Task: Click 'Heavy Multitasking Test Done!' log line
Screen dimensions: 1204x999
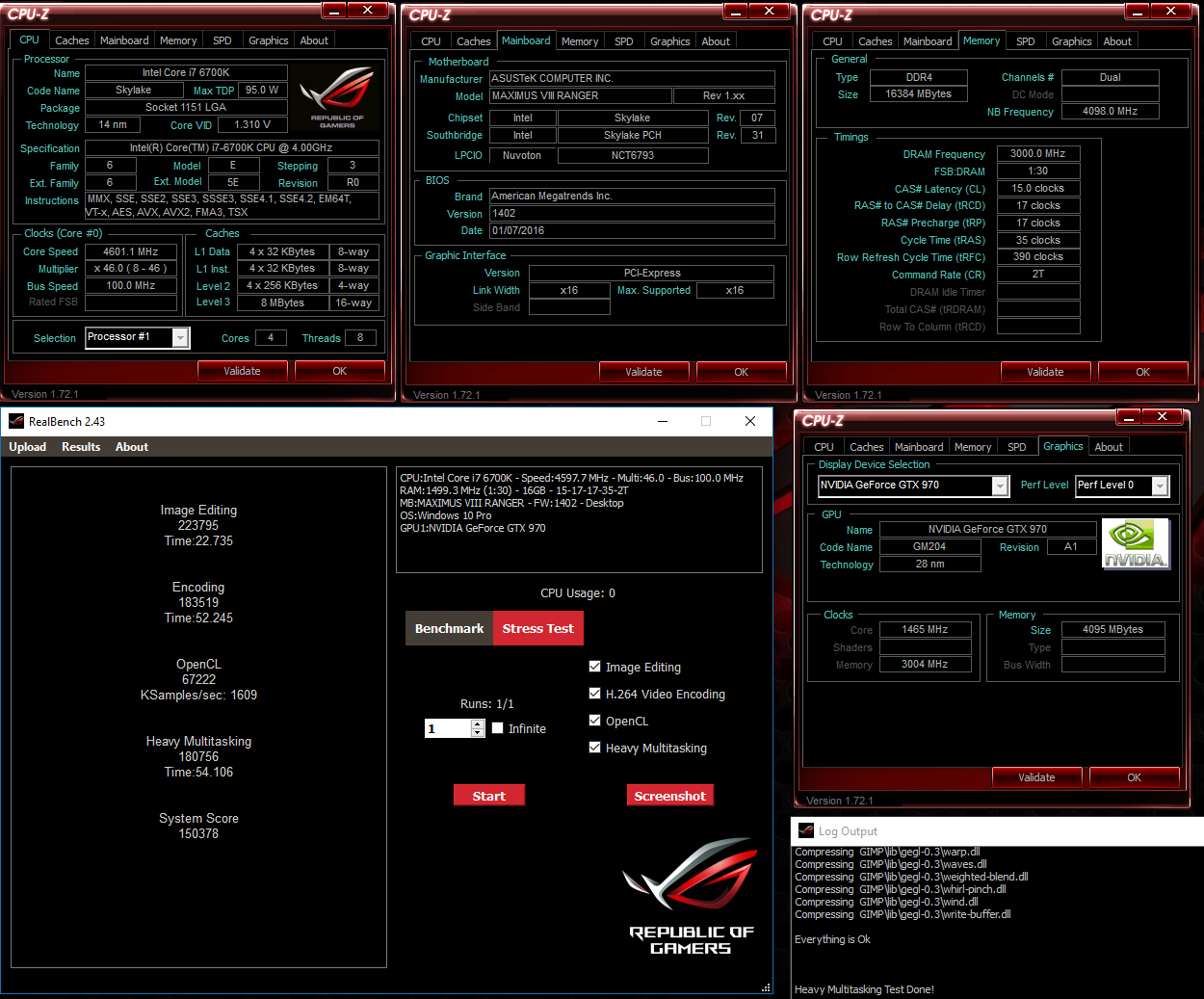Action: [x=864, y=989]
